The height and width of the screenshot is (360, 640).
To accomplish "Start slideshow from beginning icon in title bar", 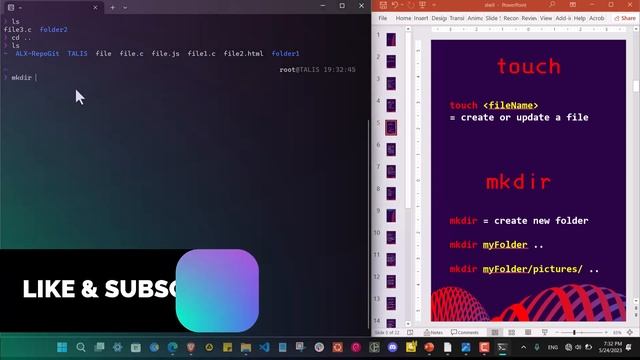I will pyautogui.click(x=422, y=5).
